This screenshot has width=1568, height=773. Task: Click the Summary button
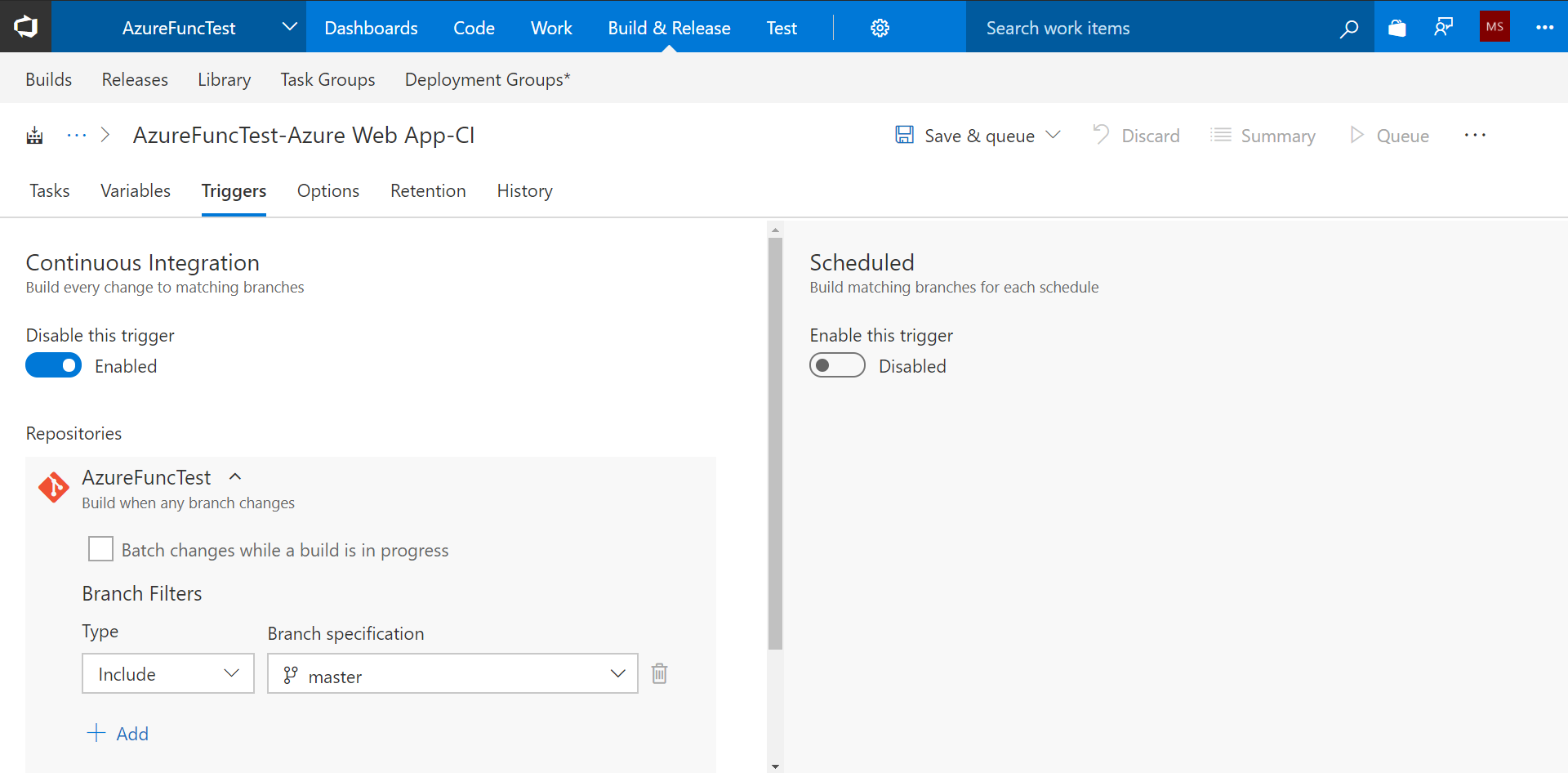[1263, 136]
